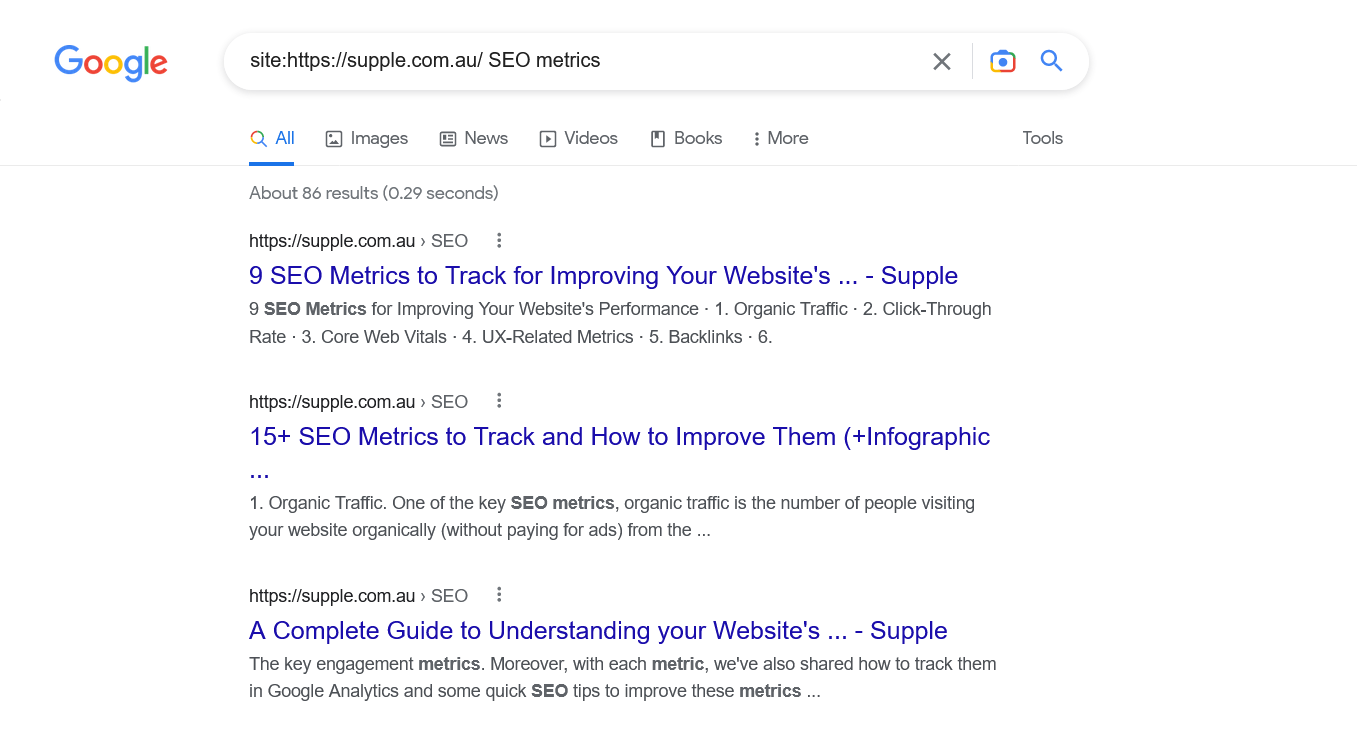Open three-dot menu for 15+ SEO Metrics result
This screenshot has width=1357, height=741.
(x=499, y=401)
